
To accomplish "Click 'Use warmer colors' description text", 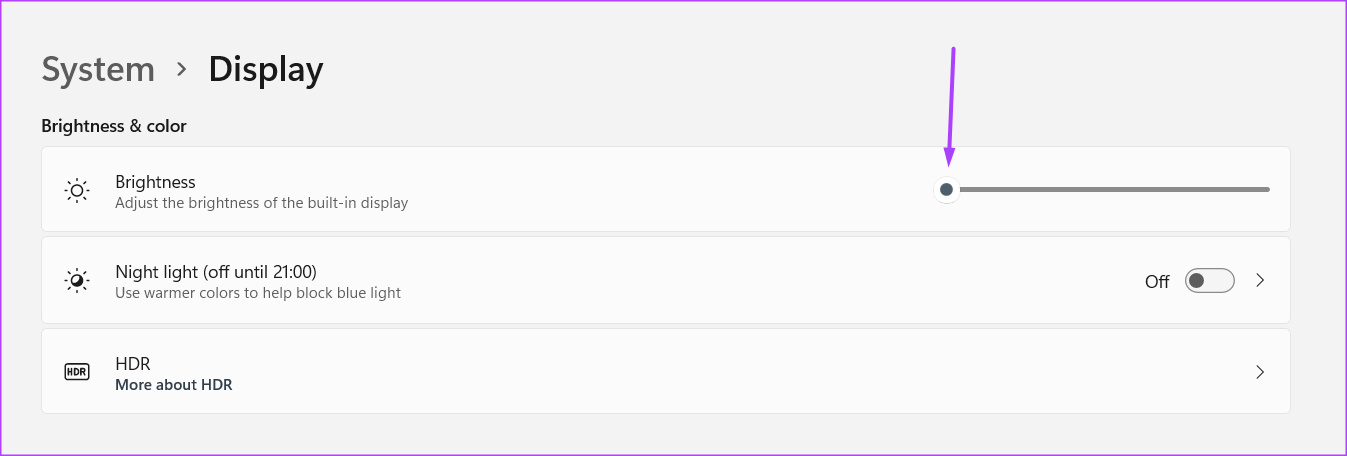I will (258, 294).
